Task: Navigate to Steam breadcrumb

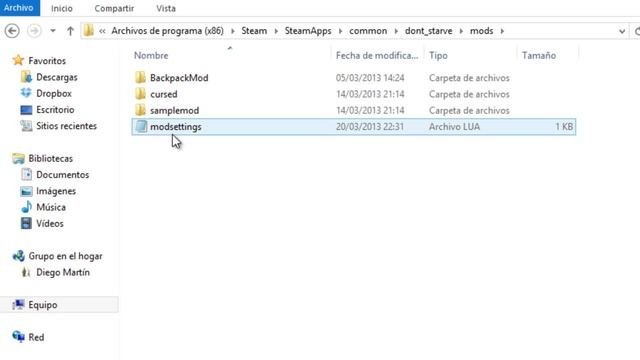Action: click(x=254, y=31)
